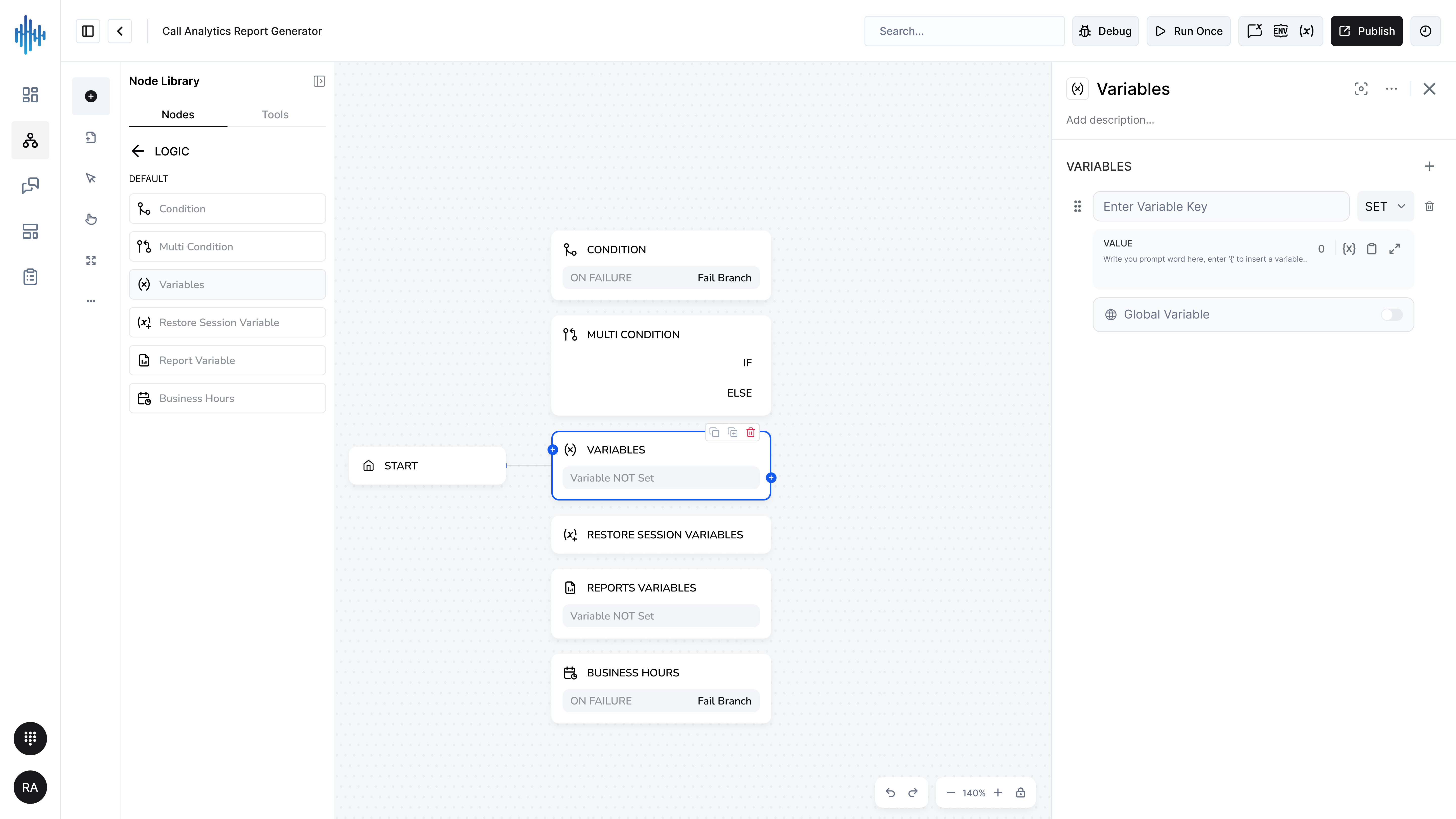Open the version history clock icon
Screen dimensions: 1456x819
click(x=1425, y=31)
